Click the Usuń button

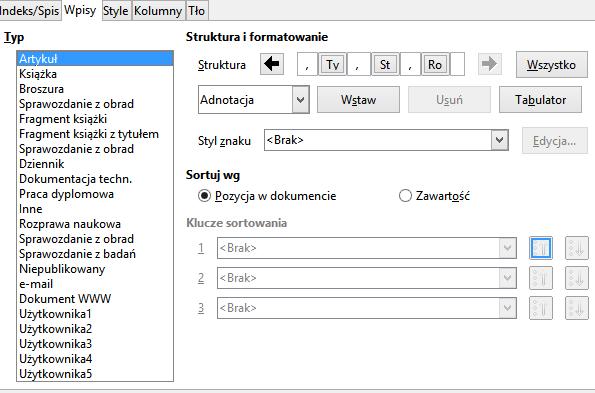449,100
